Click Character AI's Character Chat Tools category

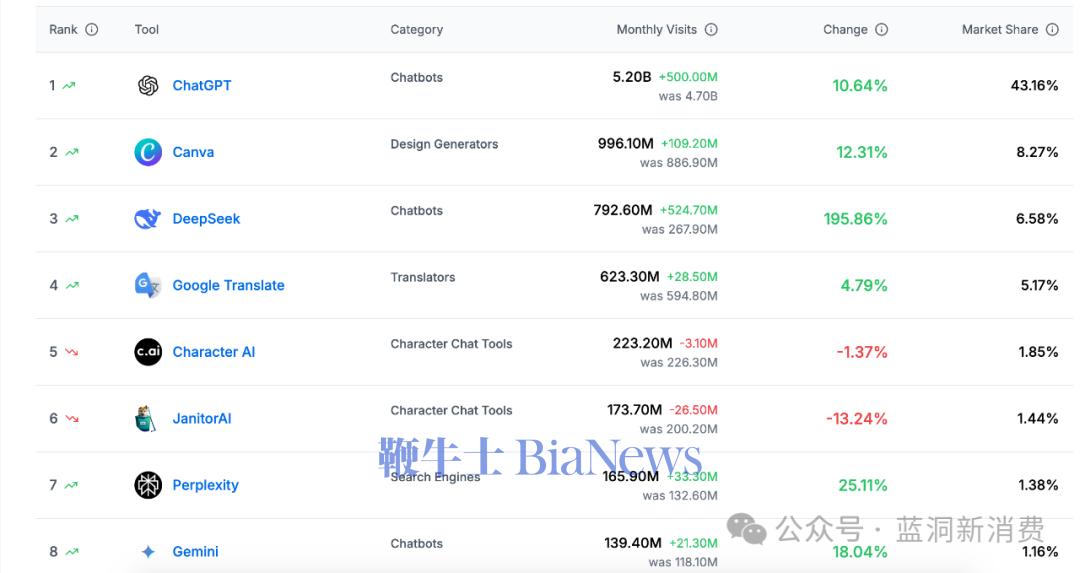click(451, 344)
